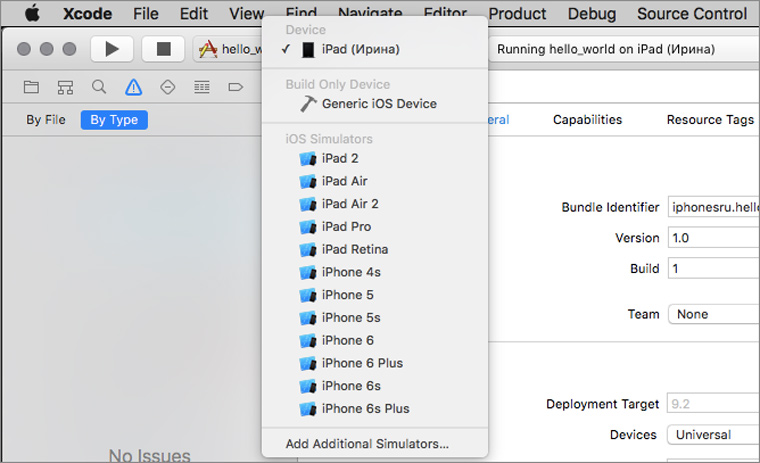The height and width of the screenshot is (463, 760).
Task: Switch issue list to By Type
Action: [114, 120]
